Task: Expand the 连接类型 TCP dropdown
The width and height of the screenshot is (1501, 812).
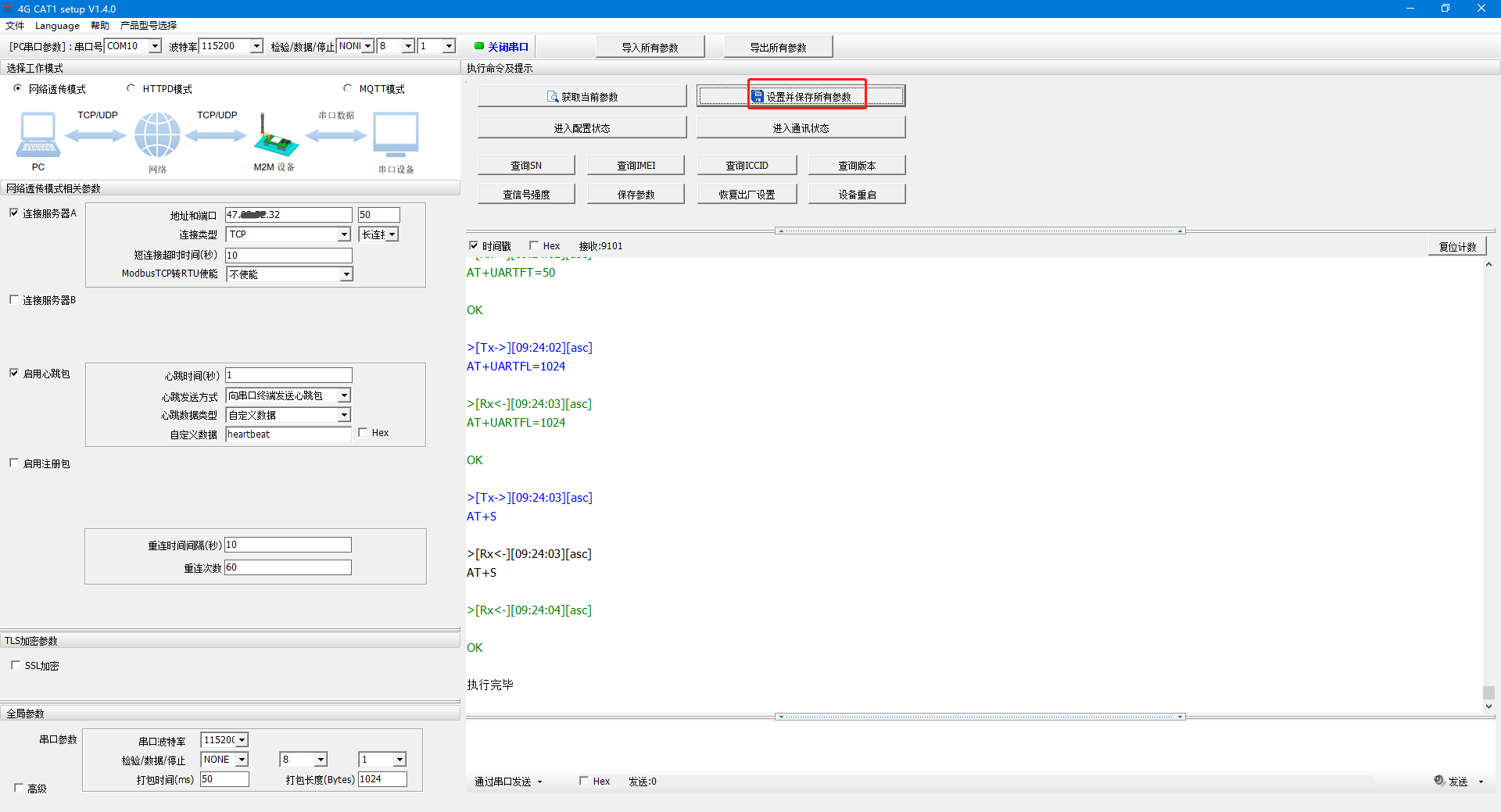Action: pos(344,234)
